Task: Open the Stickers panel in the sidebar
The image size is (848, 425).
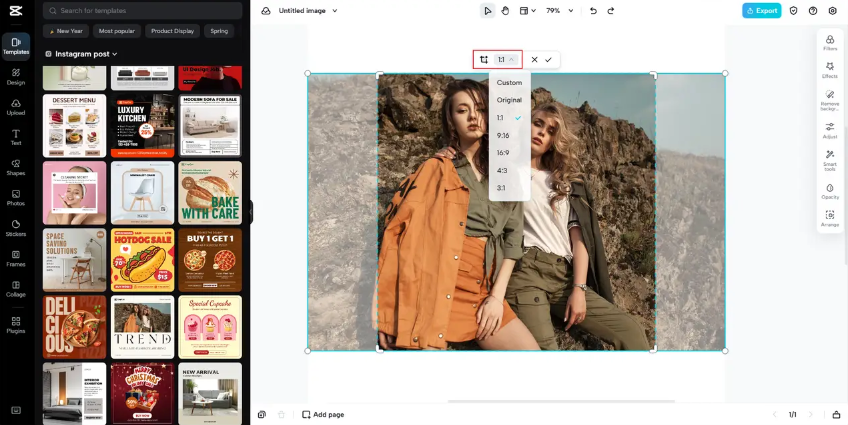Action: click(x=15, y=227)
